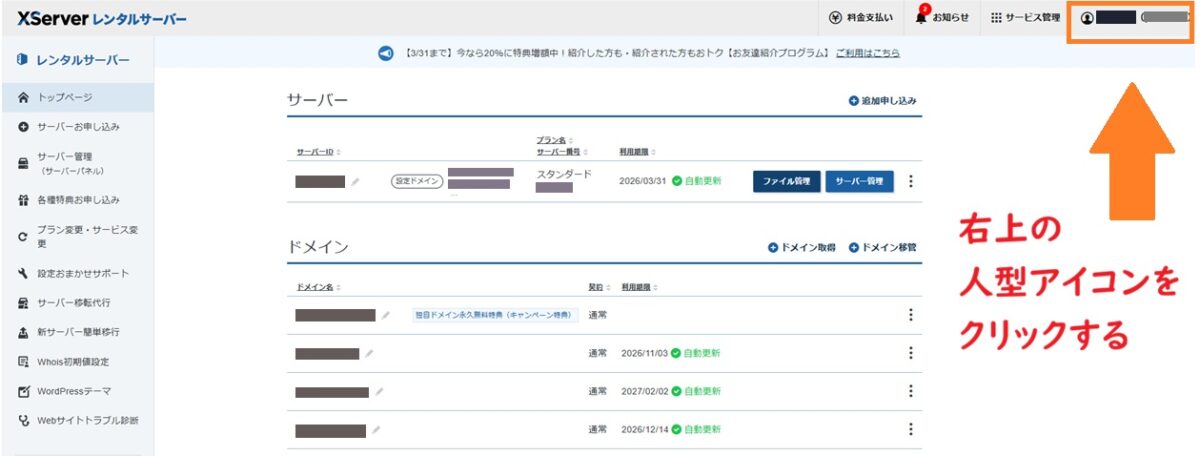Click ドメイン取得 link

pos(802,247)
